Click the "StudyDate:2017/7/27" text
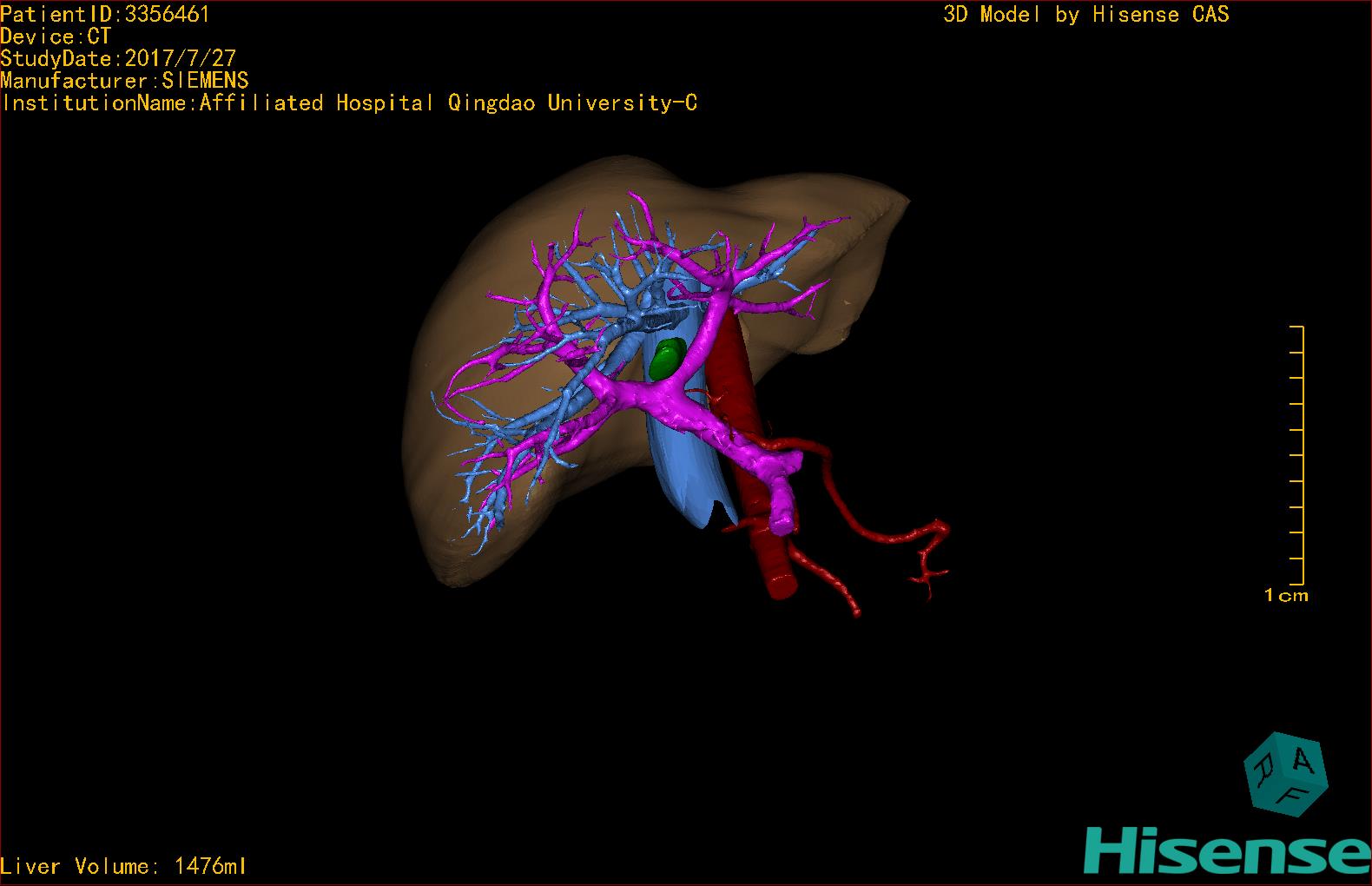Screen dimensions: 1372x886 pyautogui.click(x=118, y=58)
